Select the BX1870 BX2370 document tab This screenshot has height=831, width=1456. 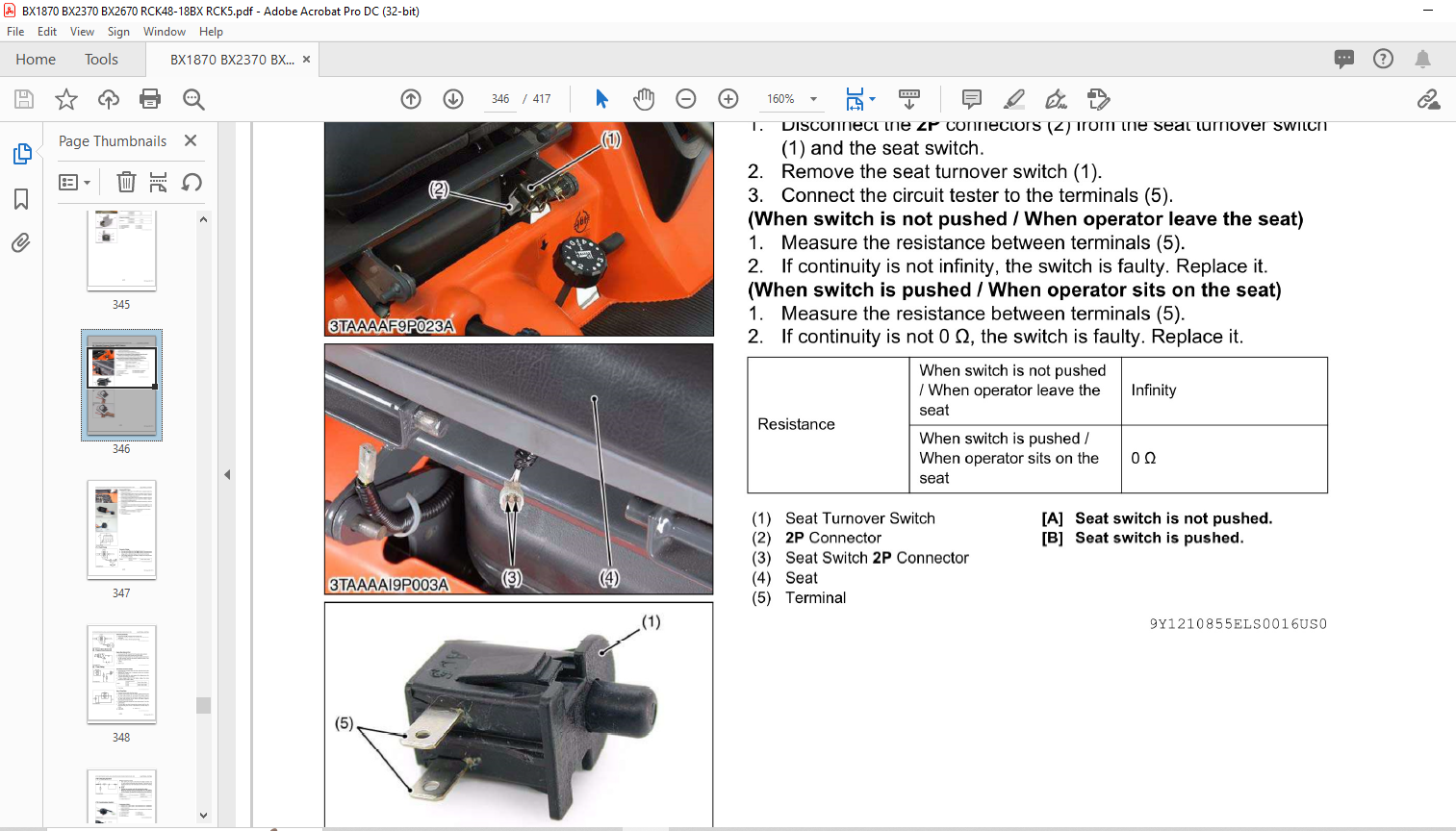click(x=232, y=60)
